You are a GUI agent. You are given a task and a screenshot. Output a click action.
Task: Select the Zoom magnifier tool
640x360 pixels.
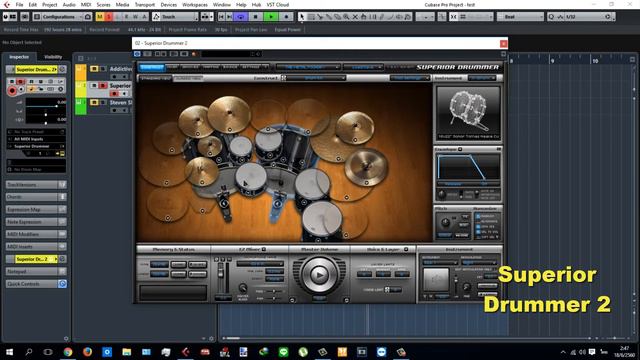click(x=346, y=17)
